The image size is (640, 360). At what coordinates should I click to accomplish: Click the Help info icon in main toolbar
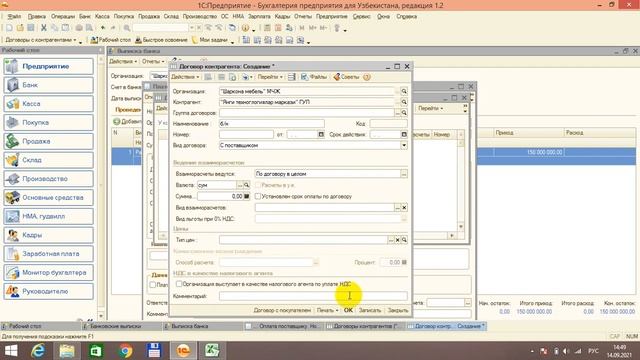[x=245, y=28]
